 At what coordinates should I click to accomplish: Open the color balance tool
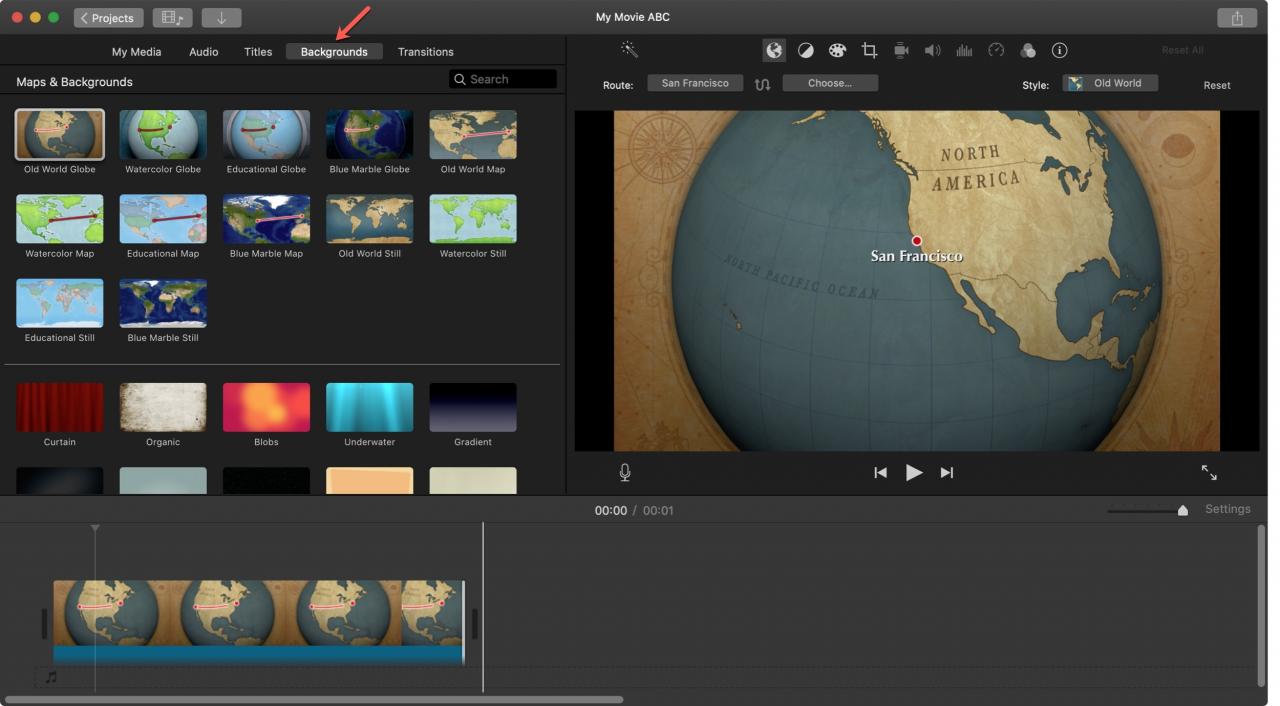pyautogui.click(x=805, y=50)
